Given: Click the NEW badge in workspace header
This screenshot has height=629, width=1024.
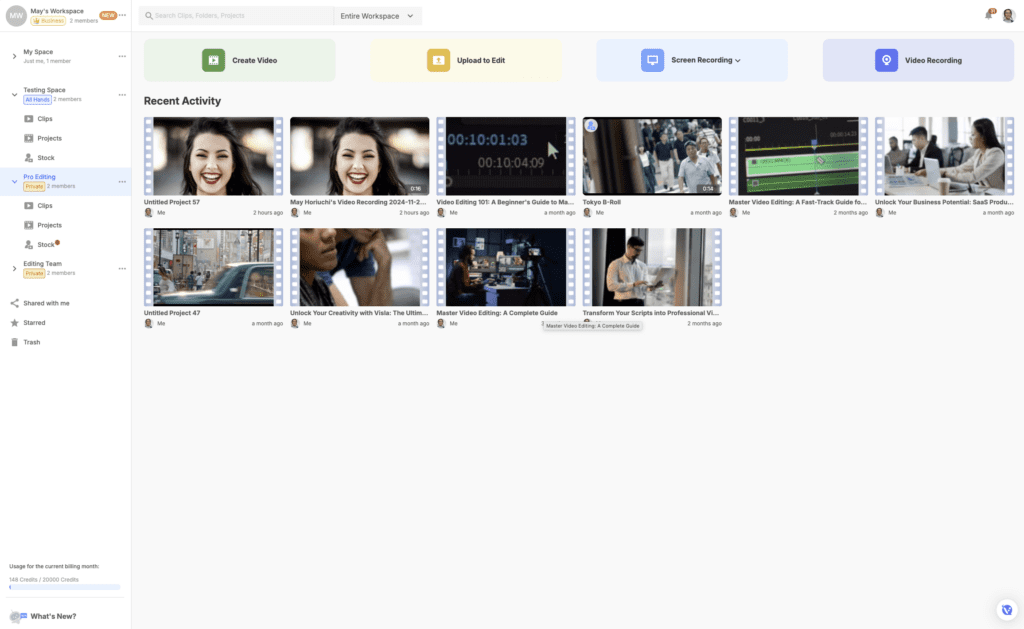Looking at the screenshot, I should point(108,15).
